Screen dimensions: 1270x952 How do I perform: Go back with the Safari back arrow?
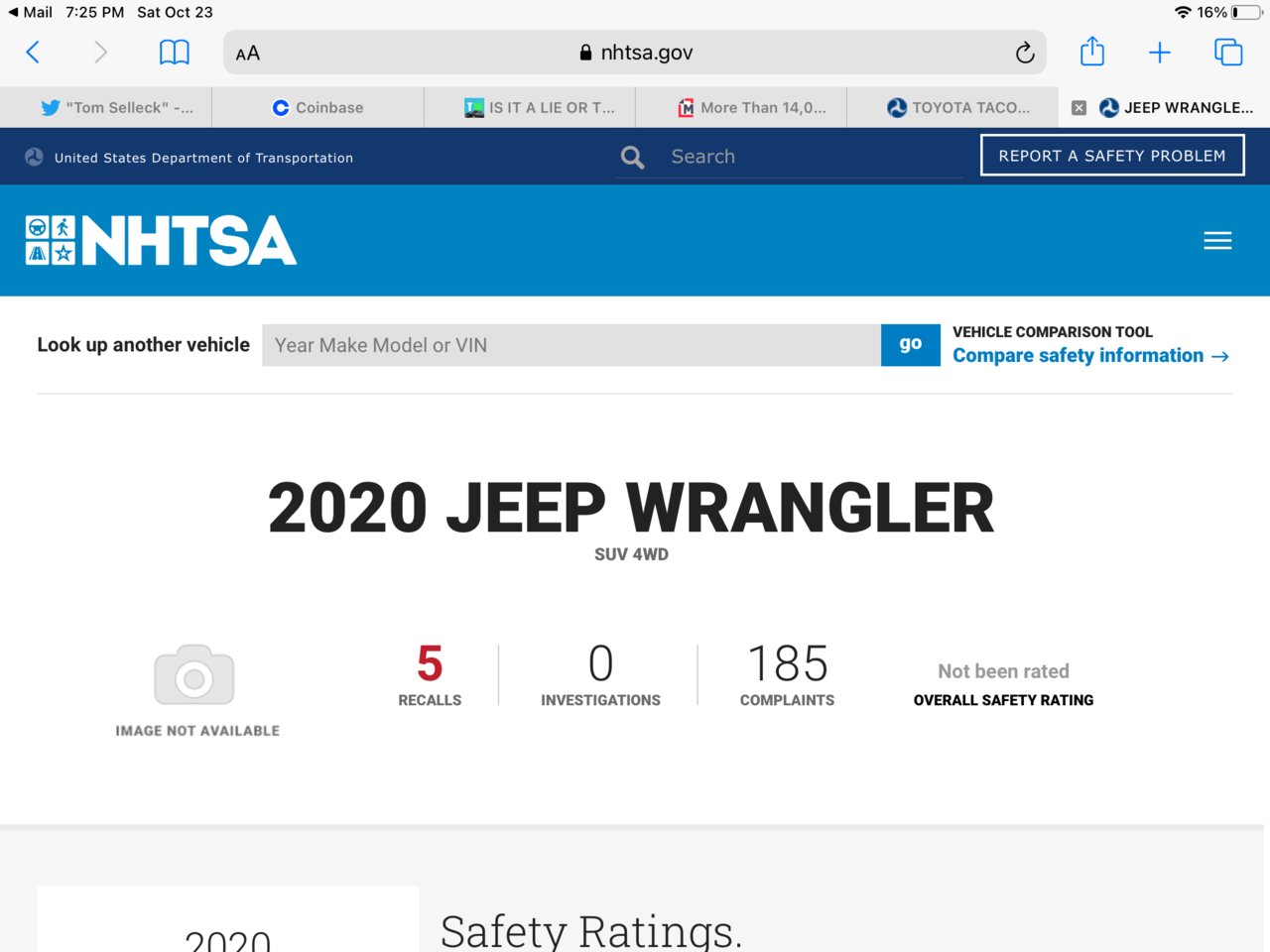33,53
